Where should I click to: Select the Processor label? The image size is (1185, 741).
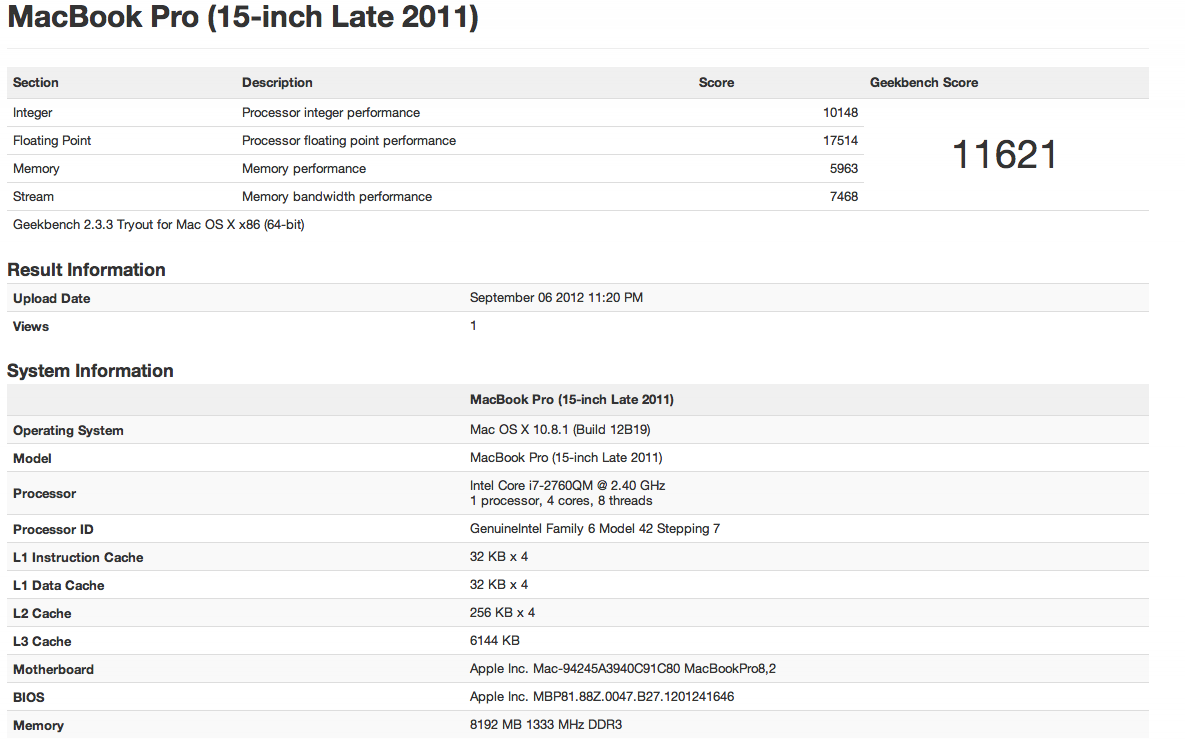[45, 494]
